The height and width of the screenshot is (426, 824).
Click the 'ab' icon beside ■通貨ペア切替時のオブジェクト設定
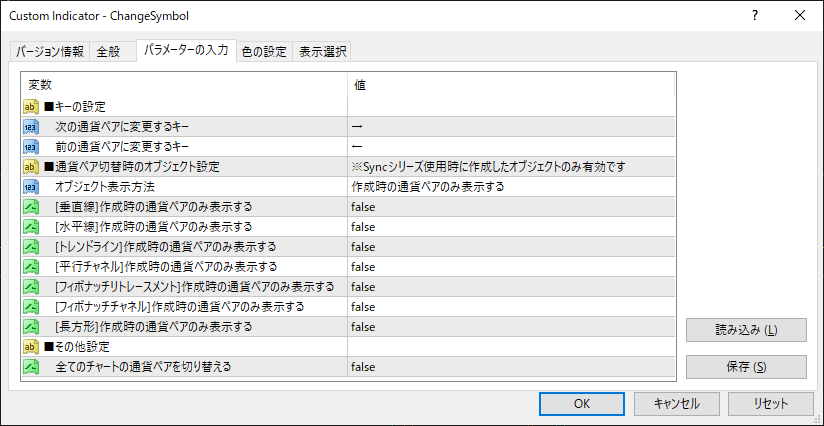(30, 166)
